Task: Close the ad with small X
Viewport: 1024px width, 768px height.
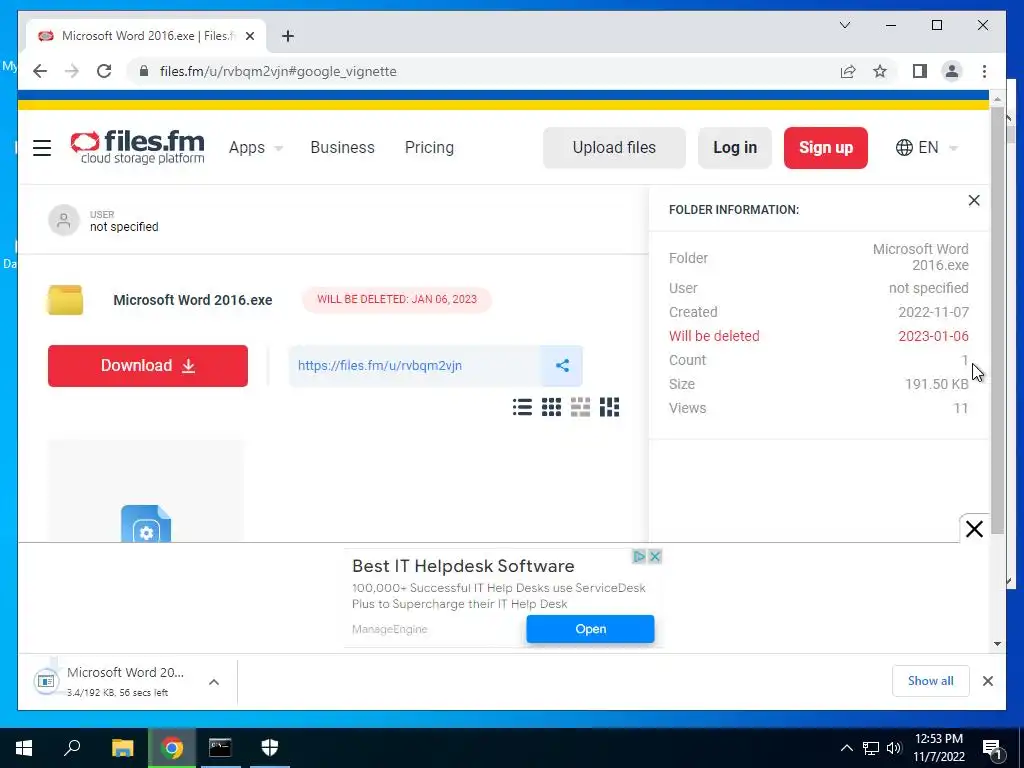Action: coord(655,556)
